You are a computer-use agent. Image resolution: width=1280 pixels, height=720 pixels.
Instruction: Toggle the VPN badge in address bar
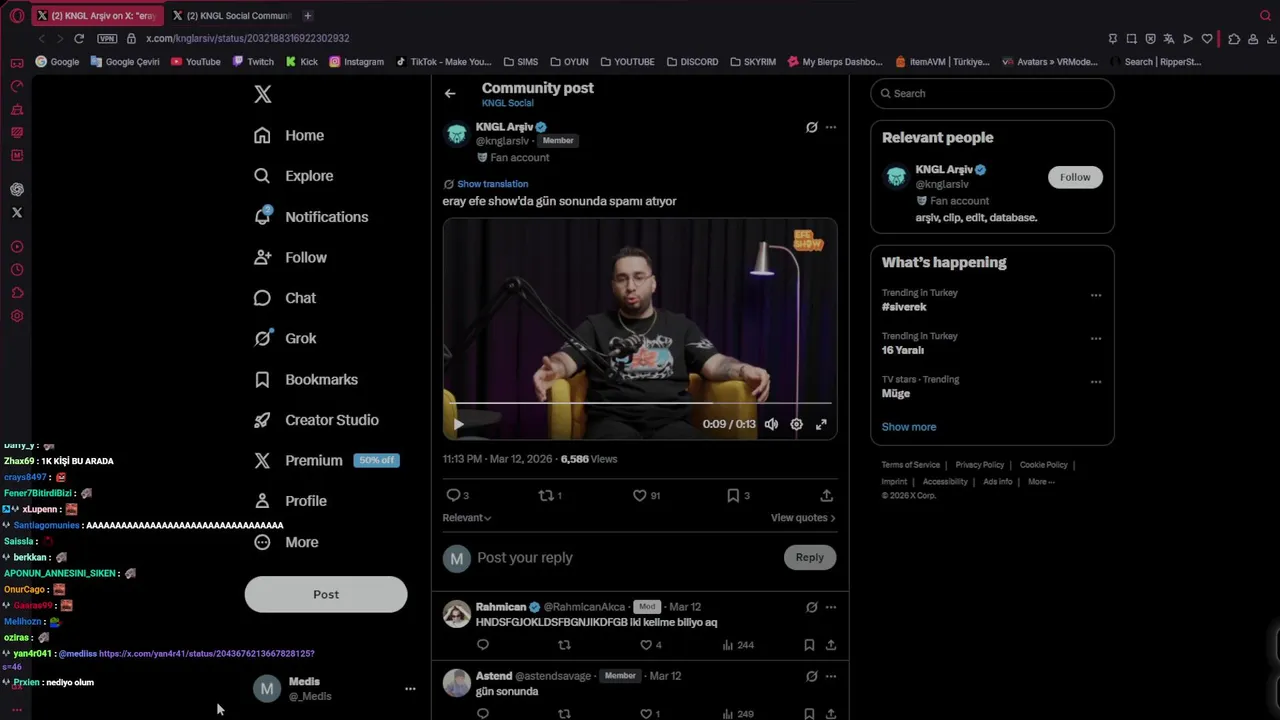pyautogui.click(x=107, y=38)
